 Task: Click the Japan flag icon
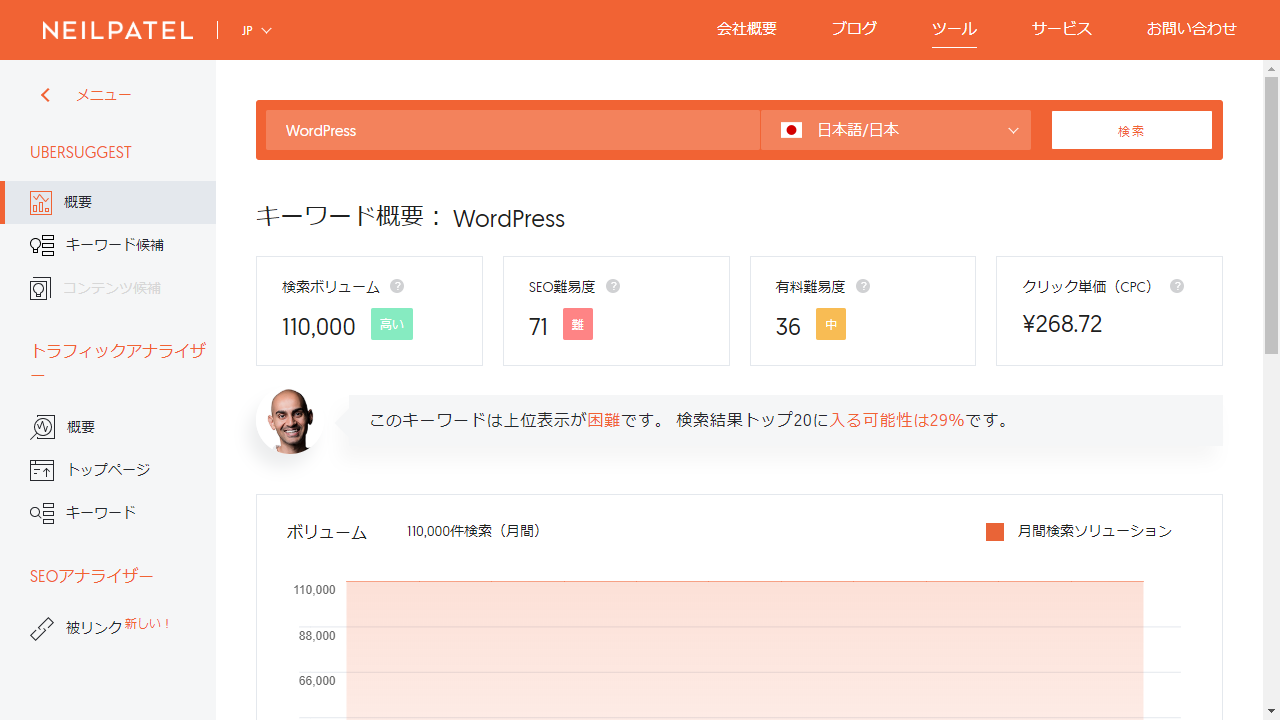791,130
